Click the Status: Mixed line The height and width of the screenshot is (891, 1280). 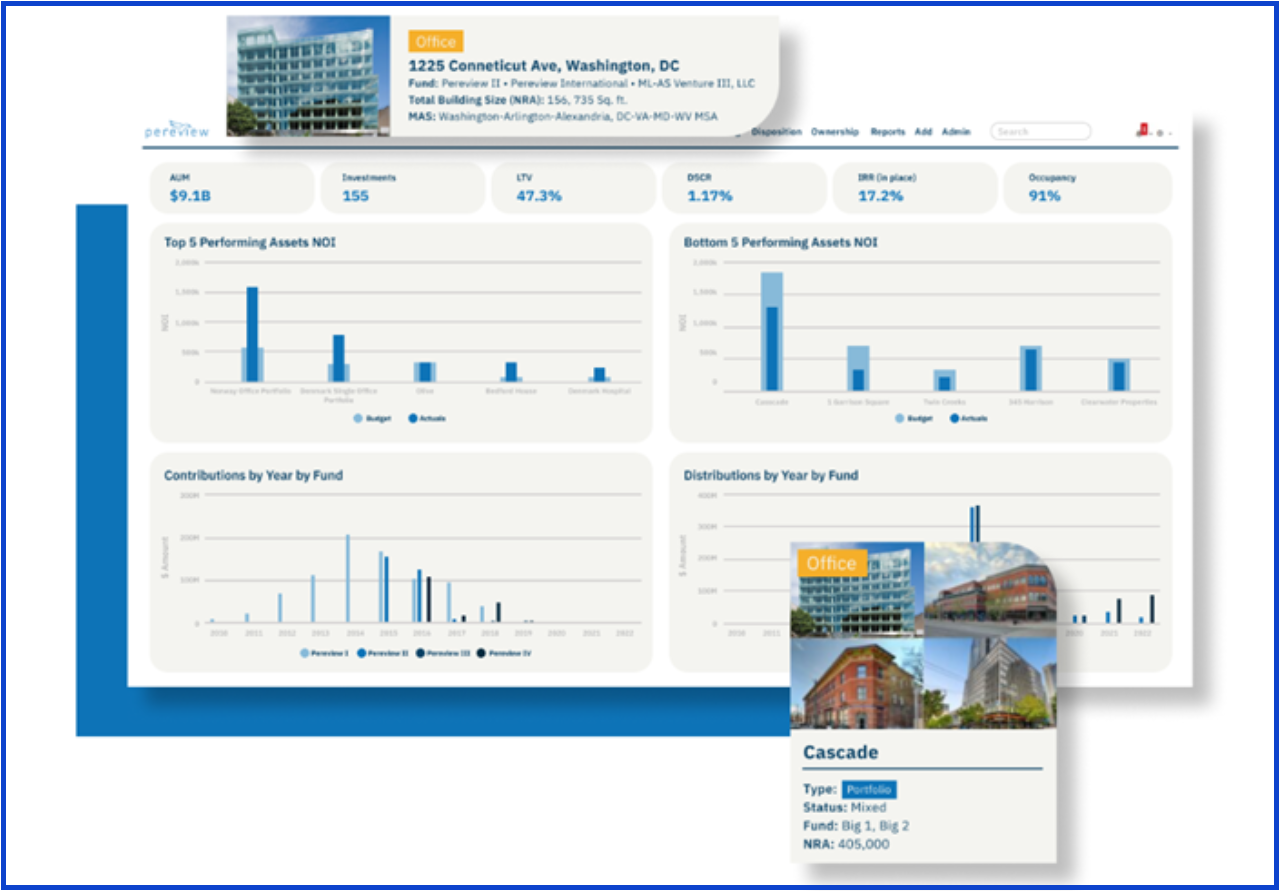tap(844, 807)
